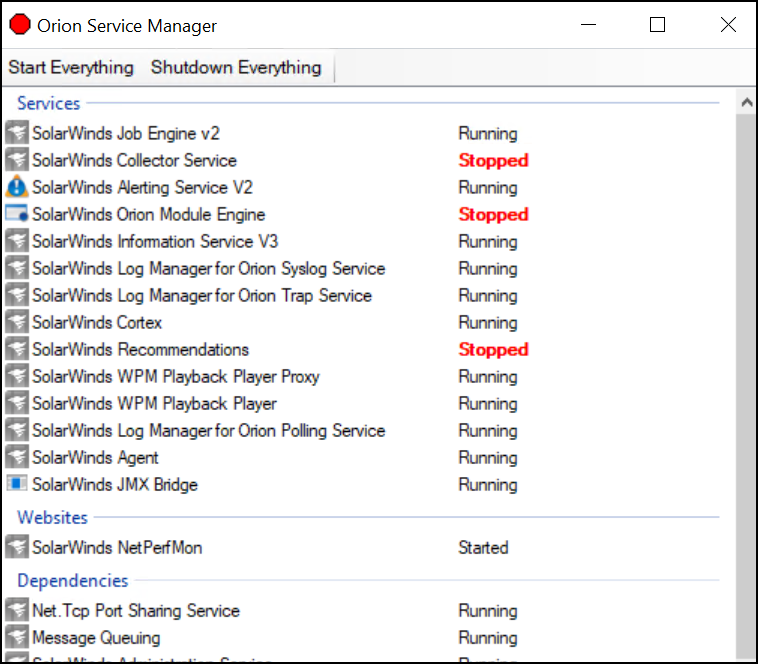Click the SolarWinds Agent service icon
Image resolution: width=758 pixels, height=664 pixels.
[16, 457]
